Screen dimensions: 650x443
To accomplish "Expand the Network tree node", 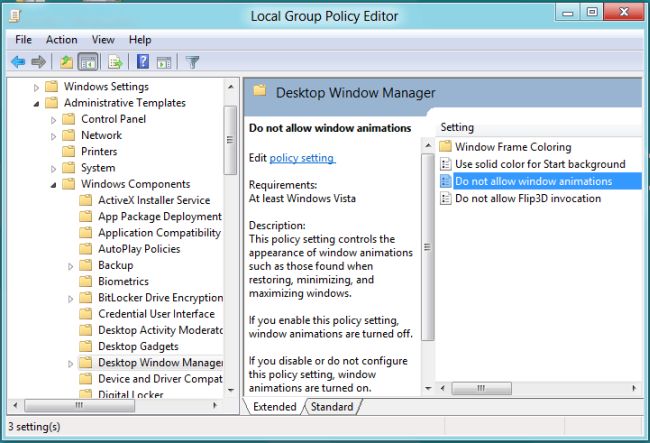I will [x=53, y=136].
